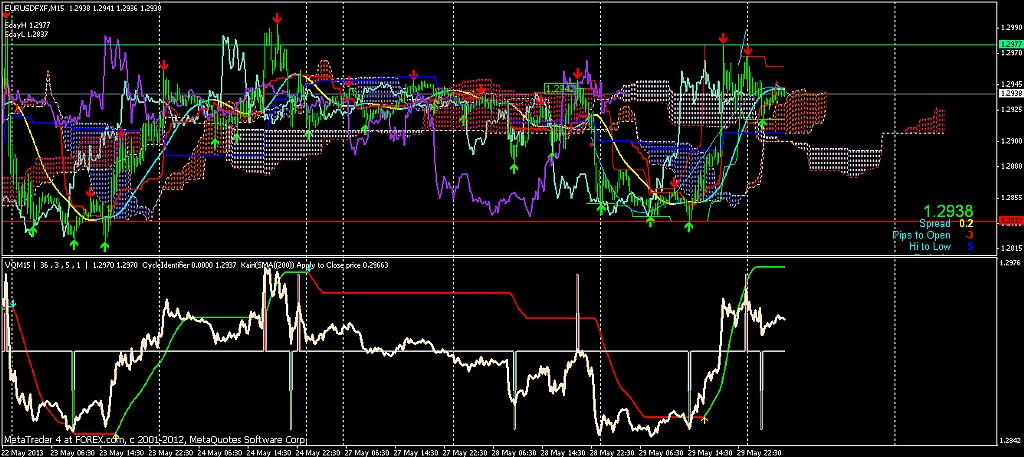Click red 1.2837 price tag on axis
Screen dimensions: 1024x457
pyautogui.click(x=1010, y=221)
